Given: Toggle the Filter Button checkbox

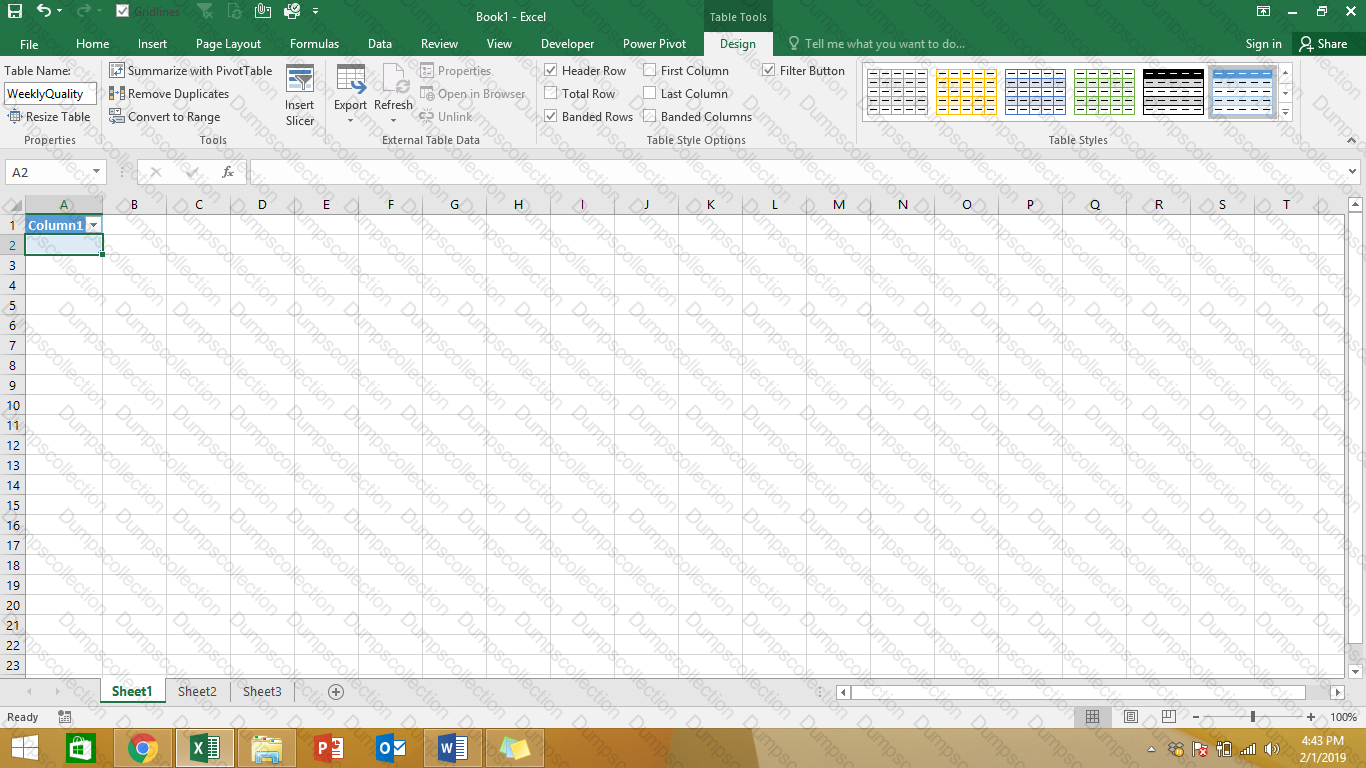Looking at the screenshot, I should (769, 71).
